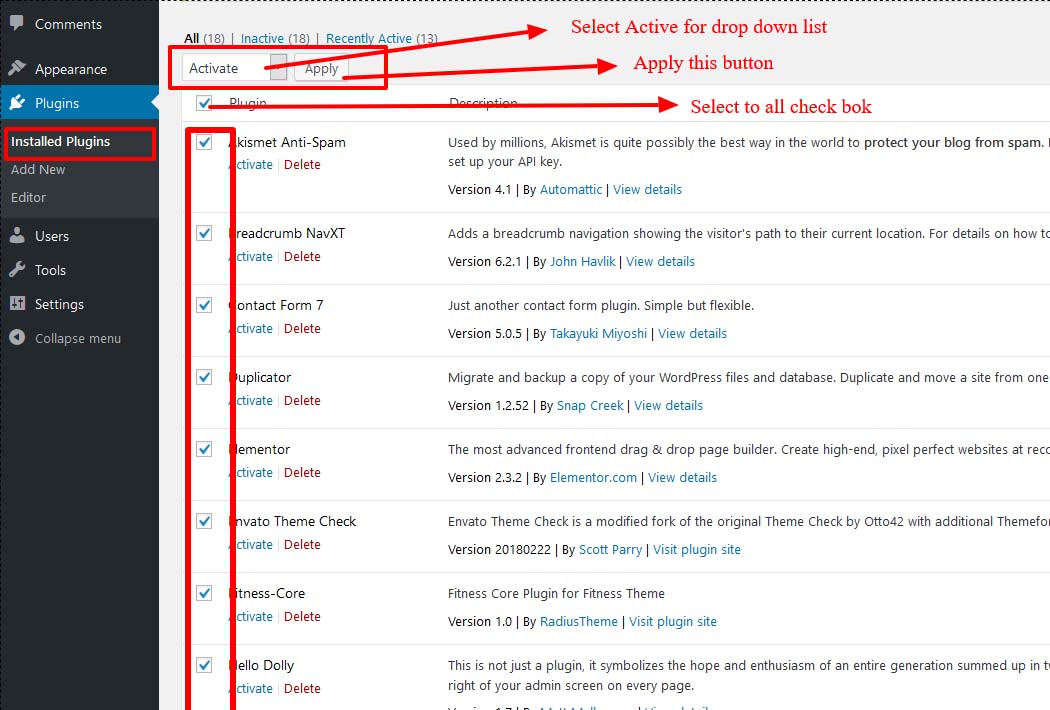The height and width of the screenshot is (710, 1050).
Task: Filter by Recently Active plugins
Action: 368,38
